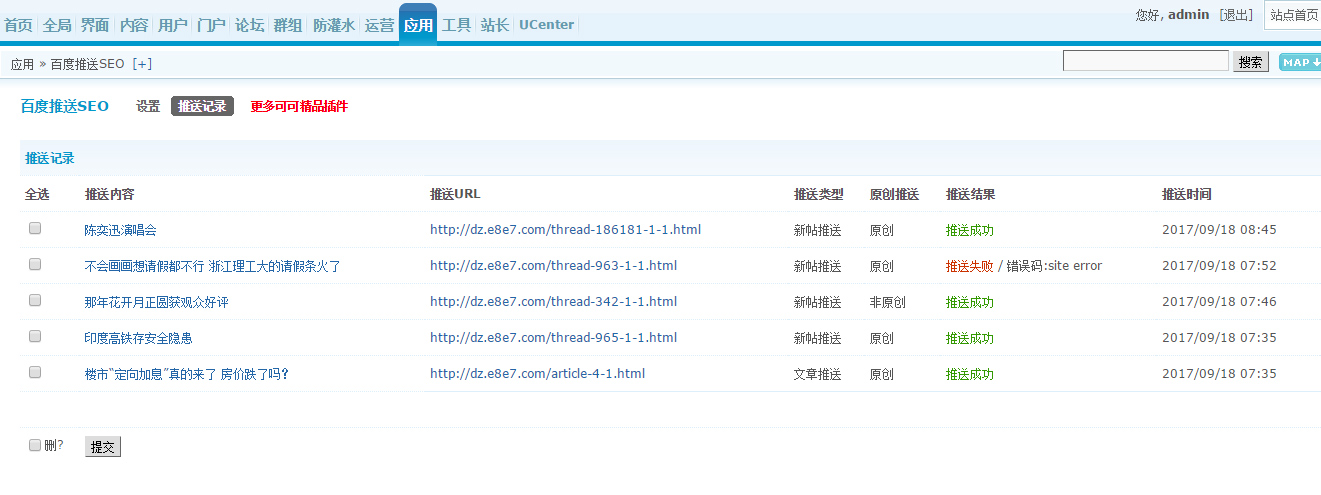The image size is (1321, 495).
Task: Open the 门户 top menu tab
Action: click(211, 25)
